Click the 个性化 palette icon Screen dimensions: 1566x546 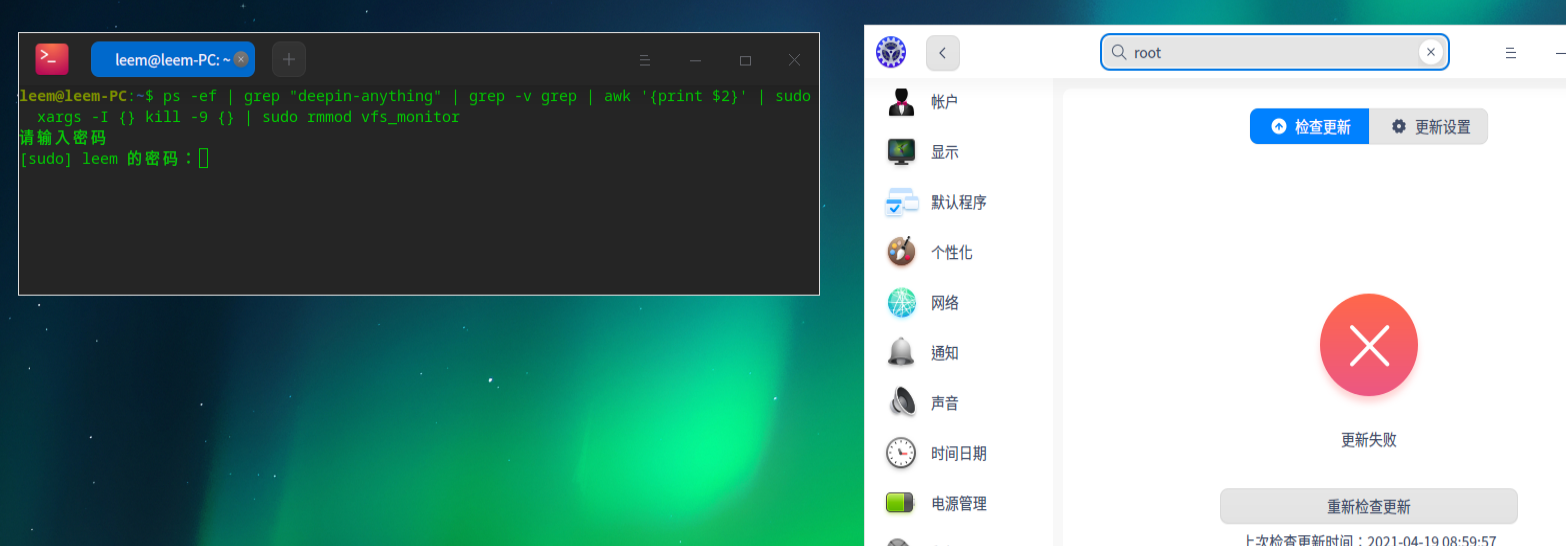pyautogui.click(x=901, y=252)
